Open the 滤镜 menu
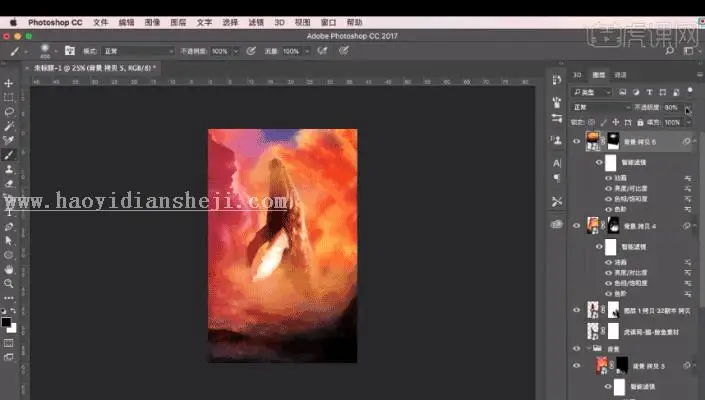705x400 pixels. (256, 22)
